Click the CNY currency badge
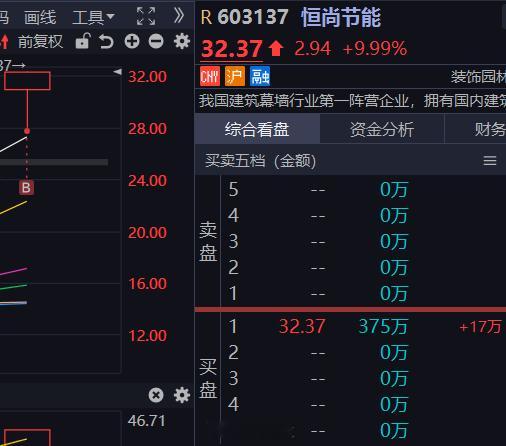This screenshot has width=506, height=446. (210, 76)
